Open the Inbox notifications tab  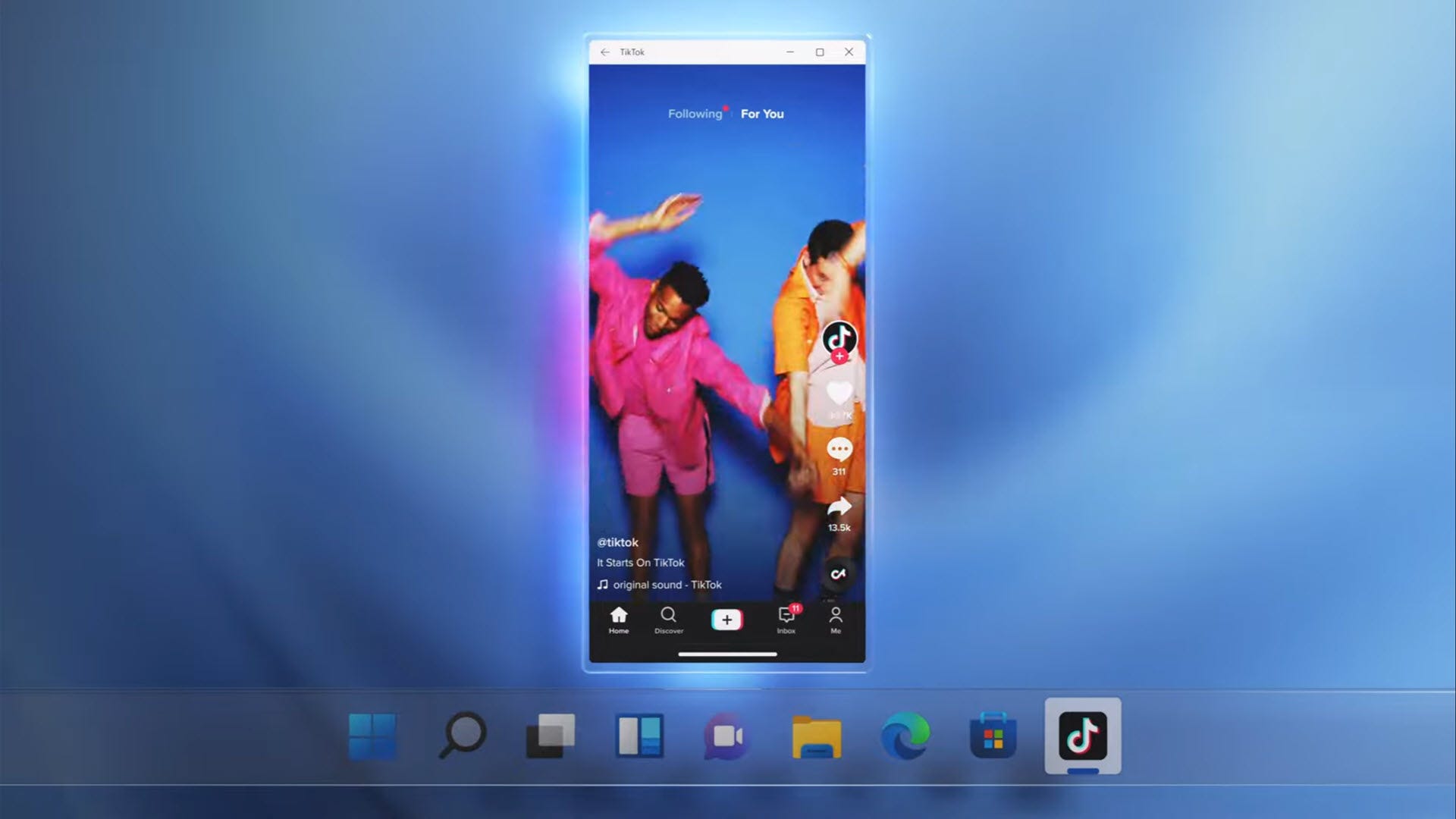[785, 619]
